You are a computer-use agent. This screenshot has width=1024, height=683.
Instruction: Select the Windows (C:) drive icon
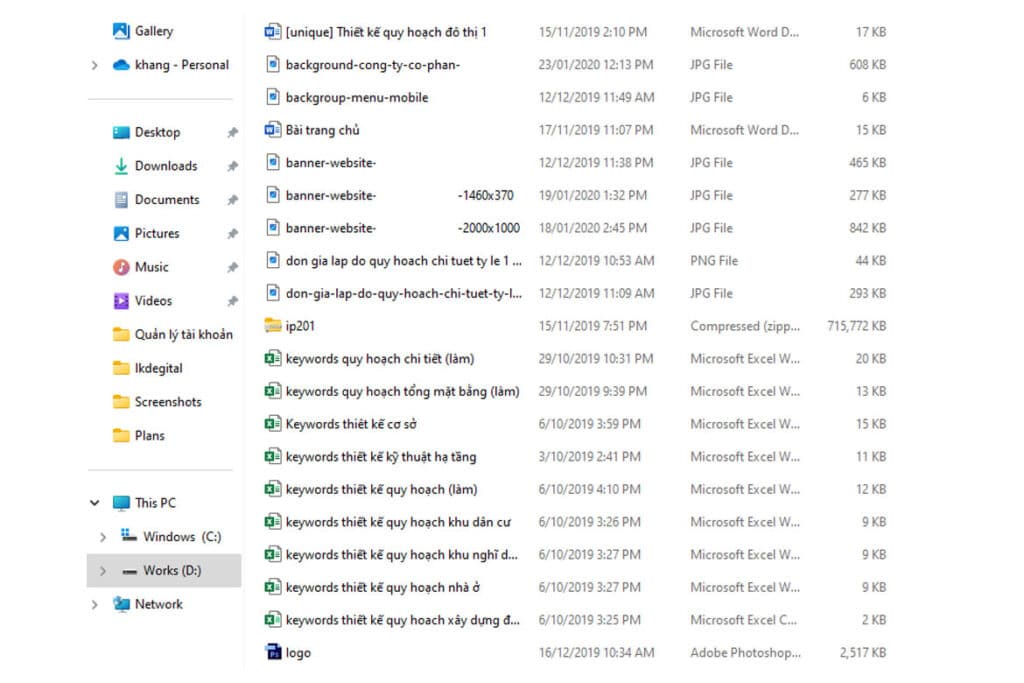point(129,536)
